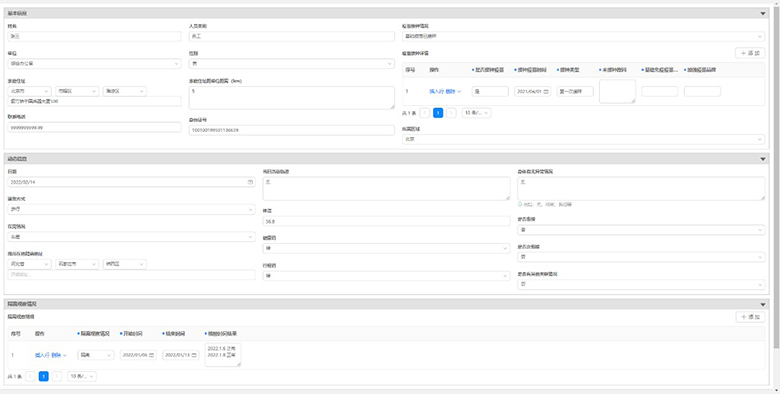780x394 pixels.
Task: Click 删除 link in the vaccination details row
Action: (x=451, y=92)
